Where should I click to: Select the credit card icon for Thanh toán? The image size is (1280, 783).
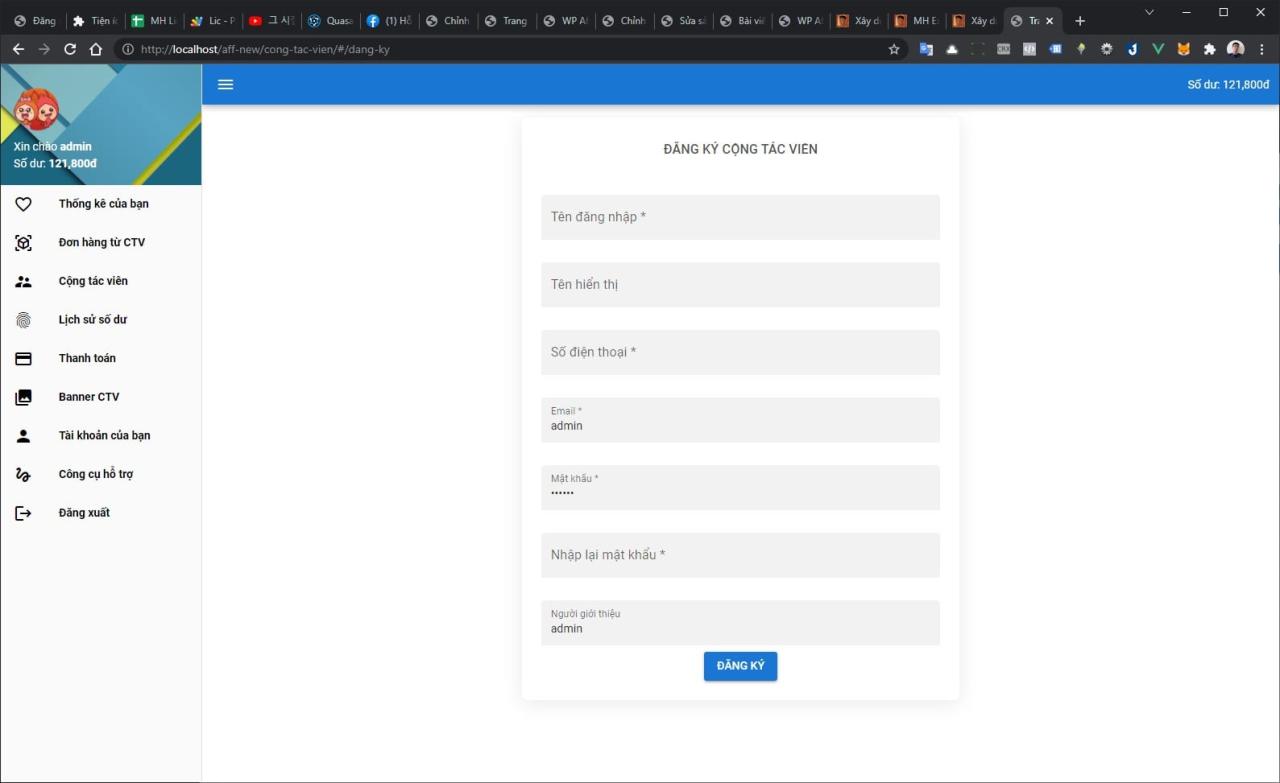pyautogui.click(x=23, y=358)
